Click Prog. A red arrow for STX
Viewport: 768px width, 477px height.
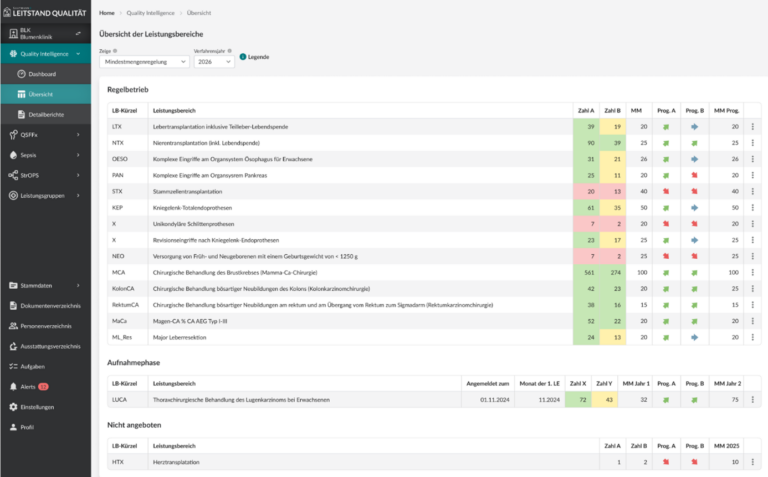pyautogui.click(x=666, y=191)
